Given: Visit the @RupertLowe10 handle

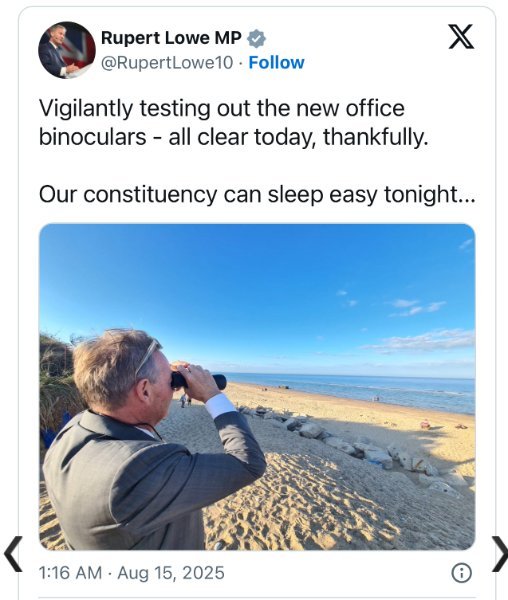Looking at the screenshot, I should [167, 63].
